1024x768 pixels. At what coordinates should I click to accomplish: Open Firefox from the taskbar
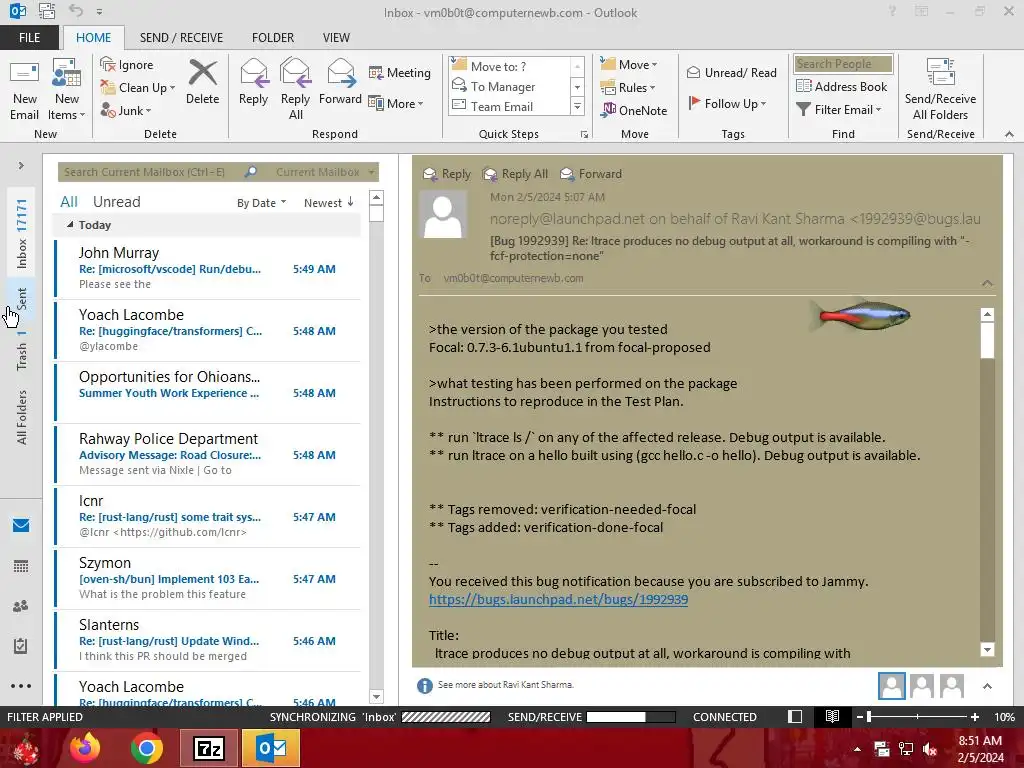pos(85,748)
